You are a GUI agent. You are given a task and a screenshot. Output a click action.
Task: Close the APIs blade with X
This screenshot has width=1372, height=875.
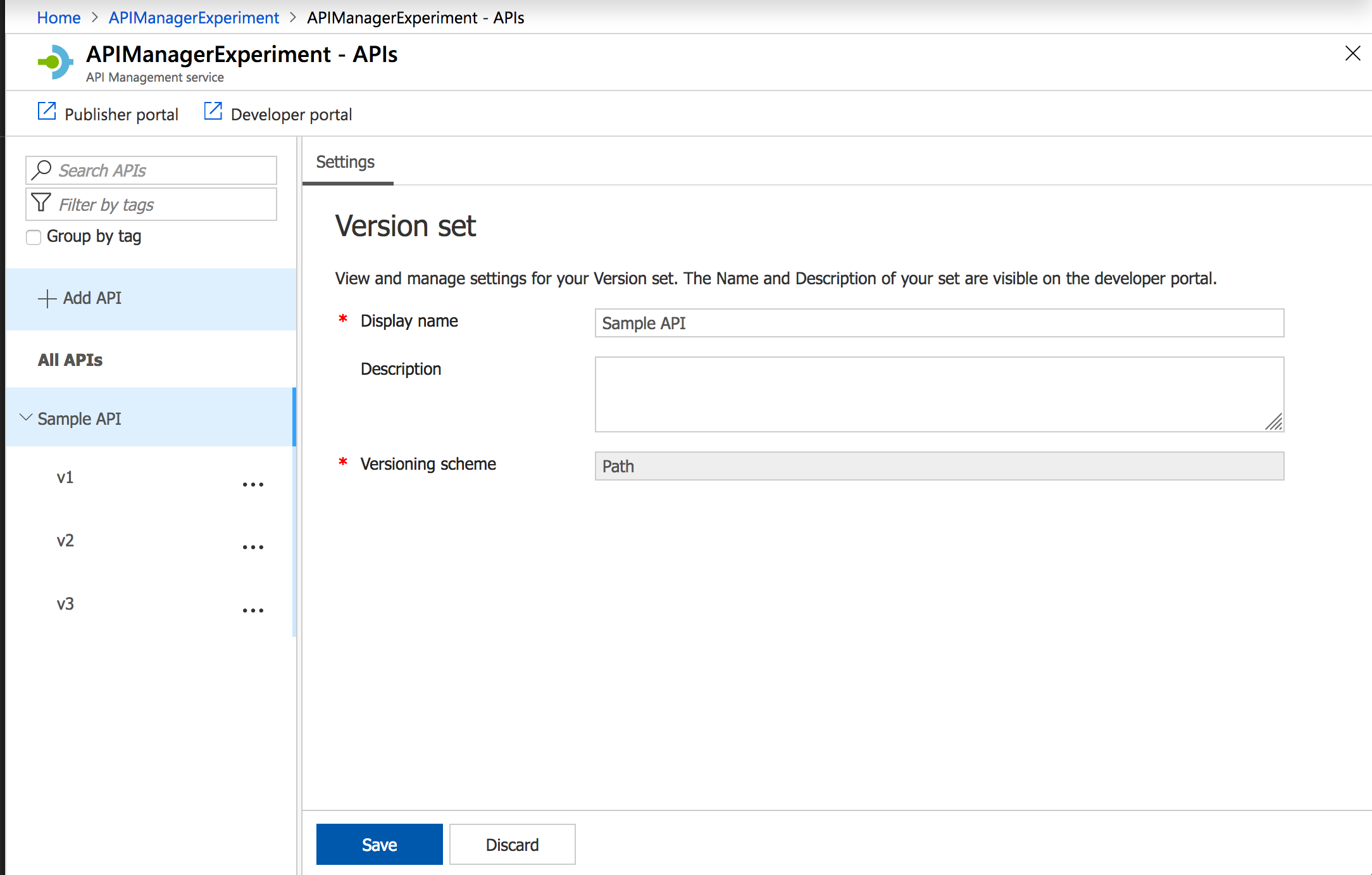point(1352,53)
